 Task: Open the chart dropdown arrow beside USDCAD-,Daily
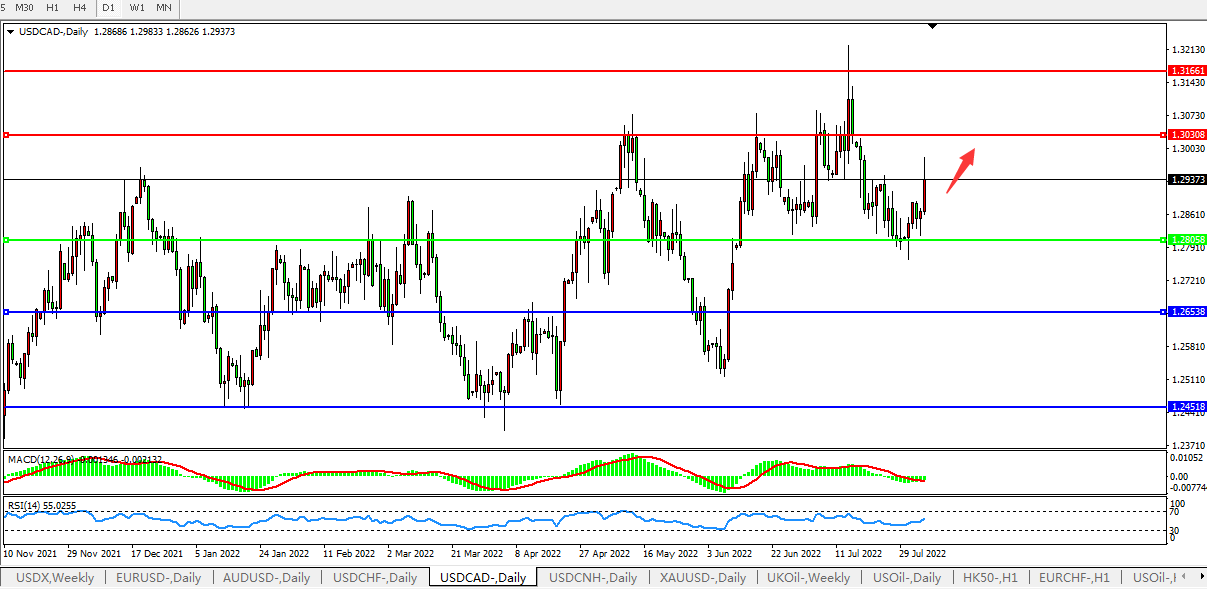point(10,32)
